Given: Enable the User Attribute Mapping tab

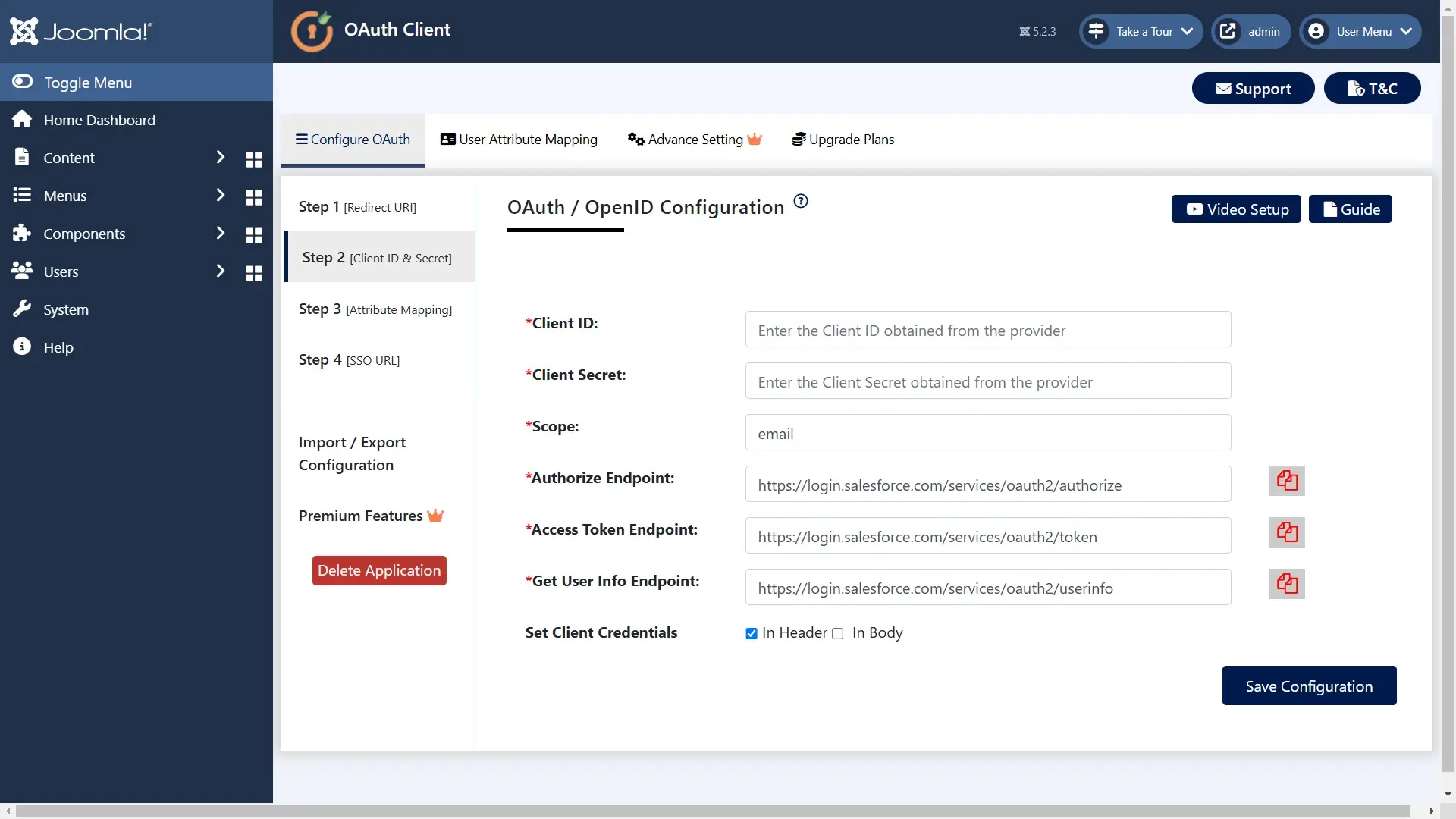Looking at the screenshot, I should pos(519,139).
